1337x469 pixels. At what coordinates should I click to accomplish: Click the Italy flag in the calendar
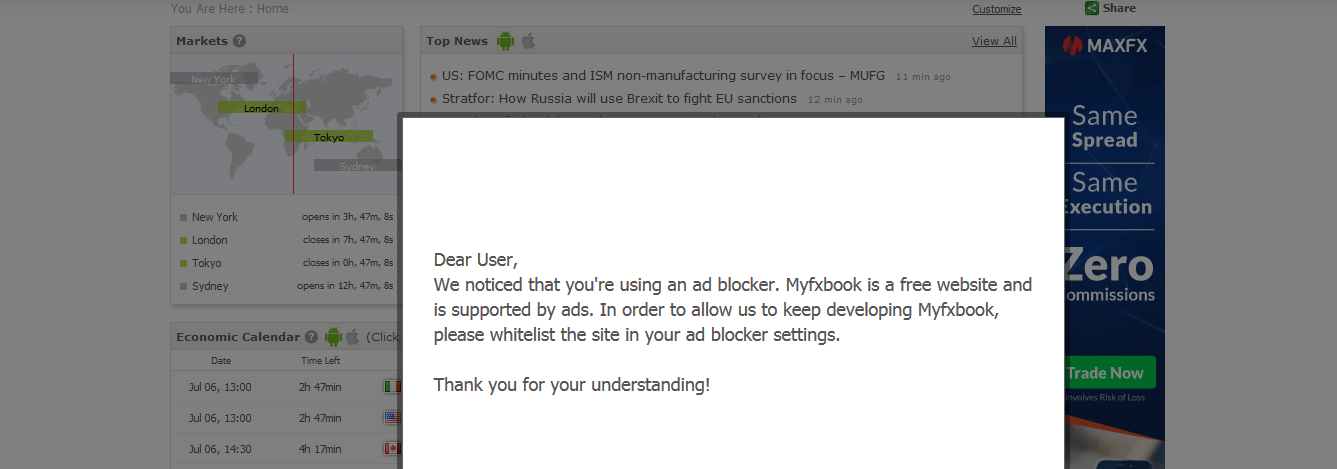[x=391, y=387]
